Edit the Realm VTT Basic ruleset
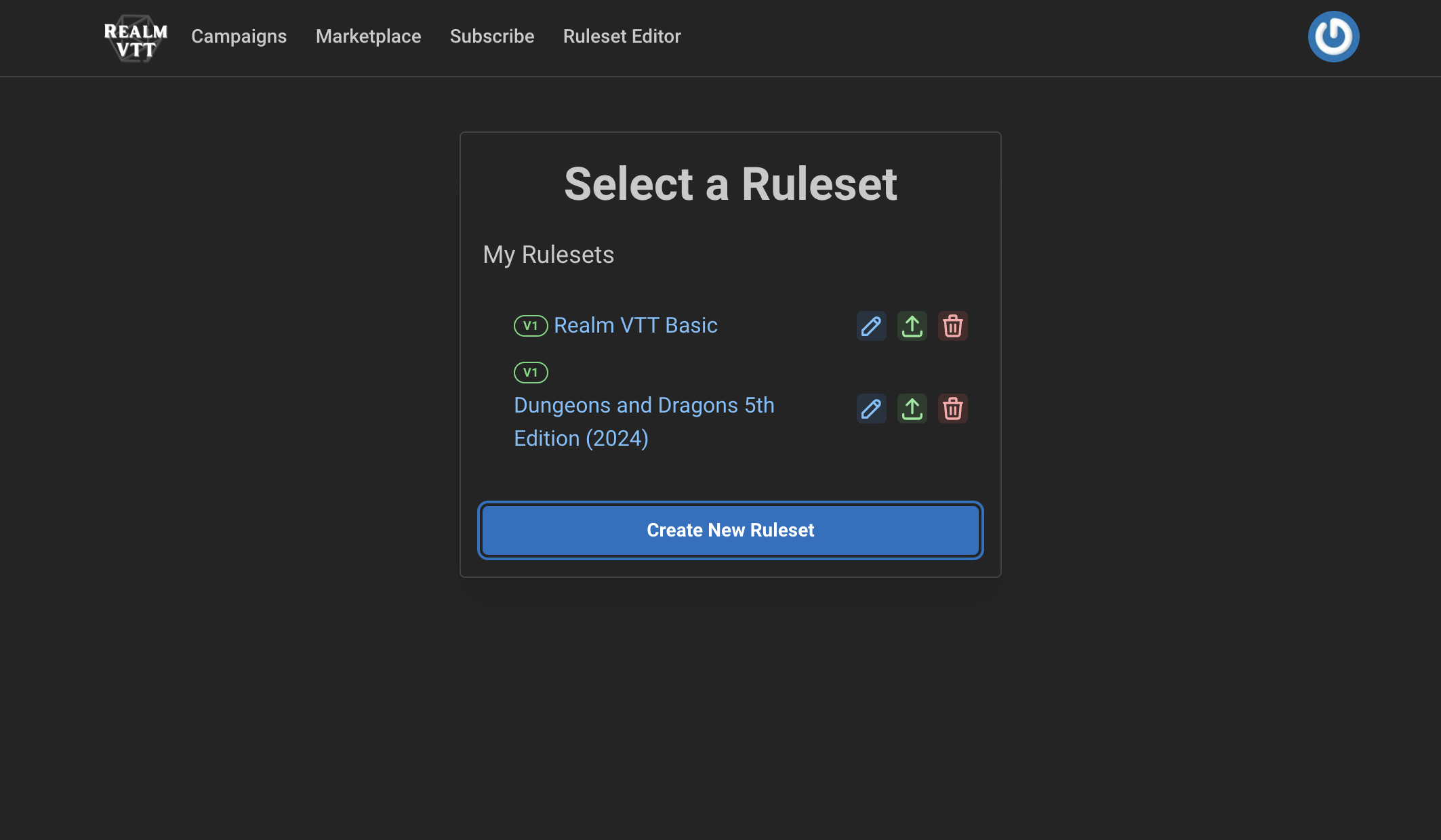1441x840 pixels. (871, 326)
